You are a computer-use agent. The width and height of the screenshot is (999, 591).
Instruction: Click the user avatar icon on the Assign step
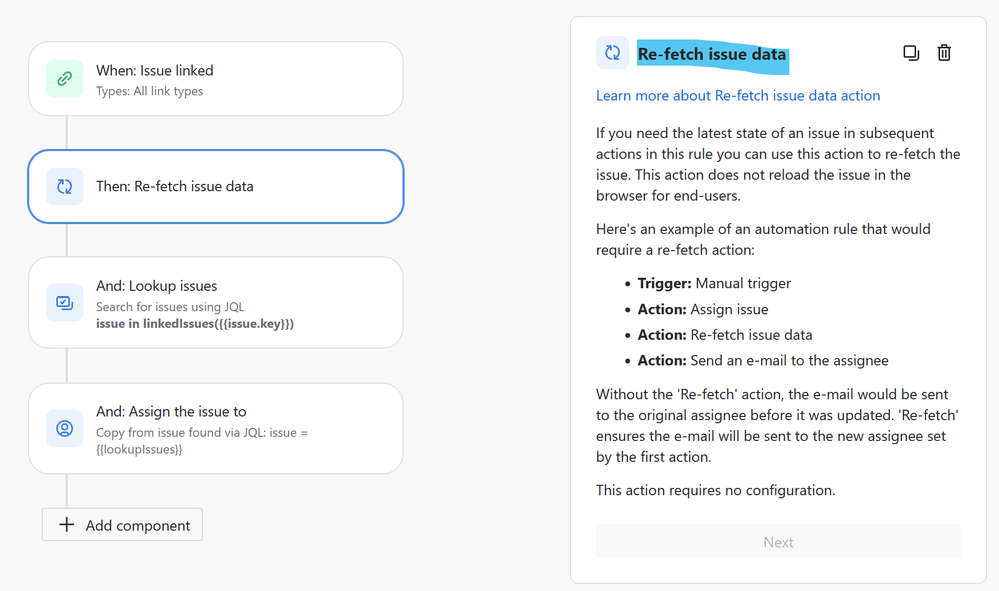[x=64, y=429]
